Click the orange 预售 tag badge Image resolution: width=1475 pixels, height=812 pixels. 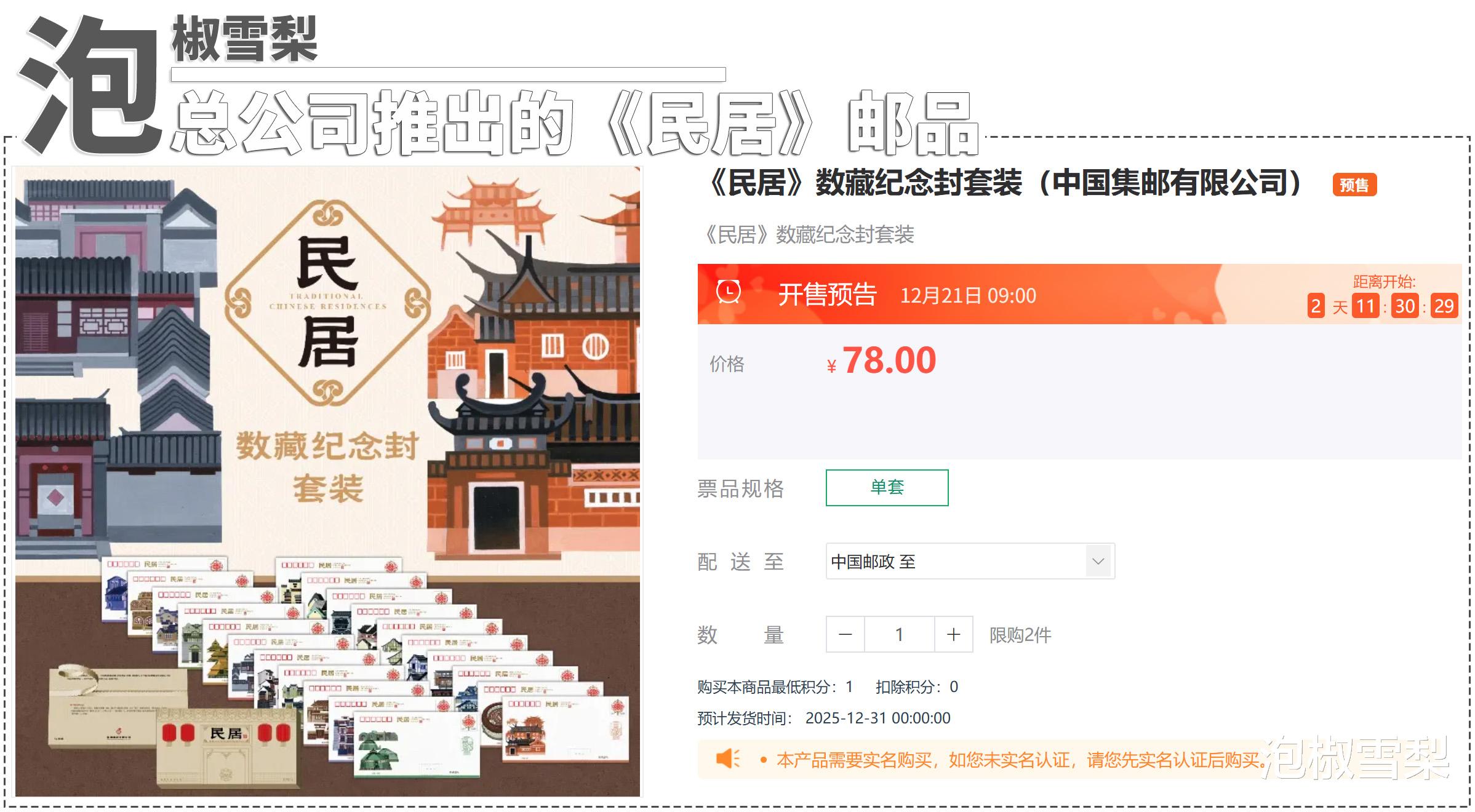[1354, 185]
